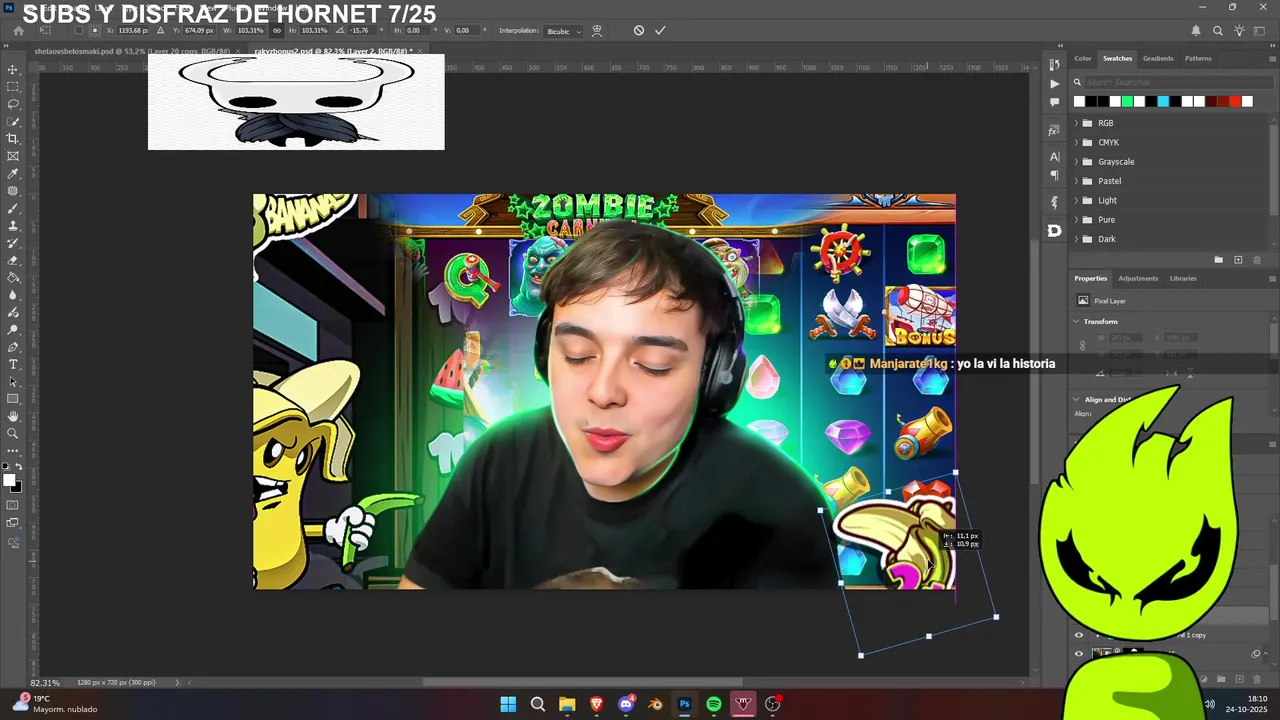Select the Rectangular Marquee tool
1280x720 pixels.
13,87
